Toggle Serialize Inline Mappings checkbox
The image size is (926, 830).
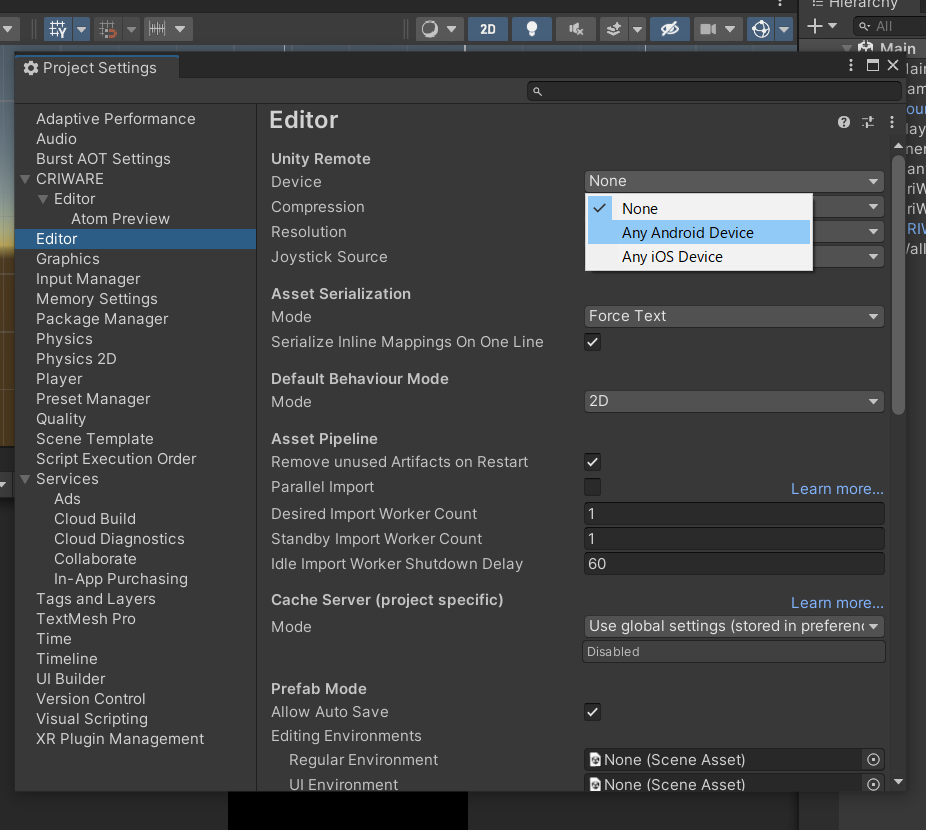(592, 342)
